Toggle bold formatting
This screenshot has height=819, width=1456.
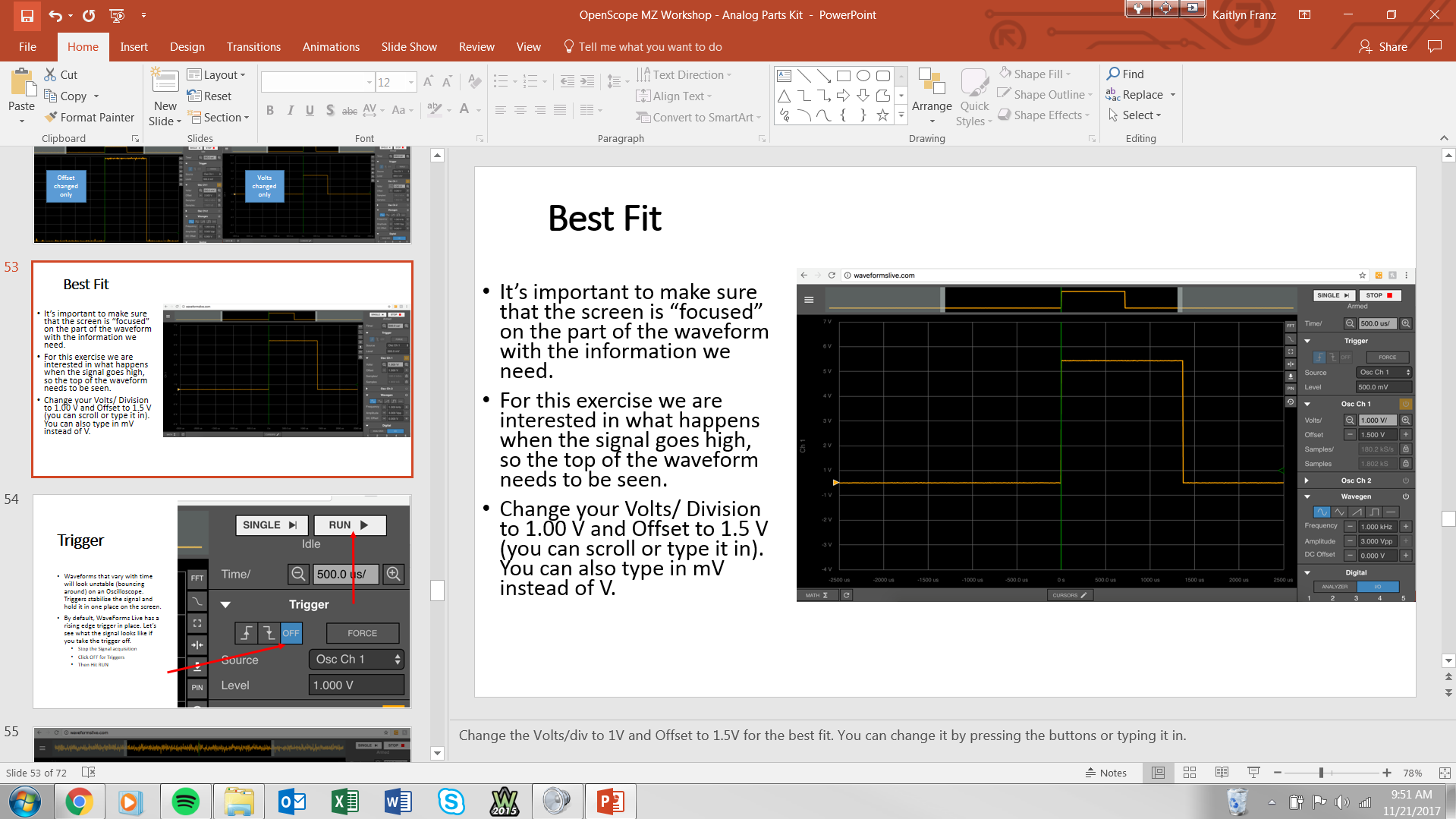(269, 109)
